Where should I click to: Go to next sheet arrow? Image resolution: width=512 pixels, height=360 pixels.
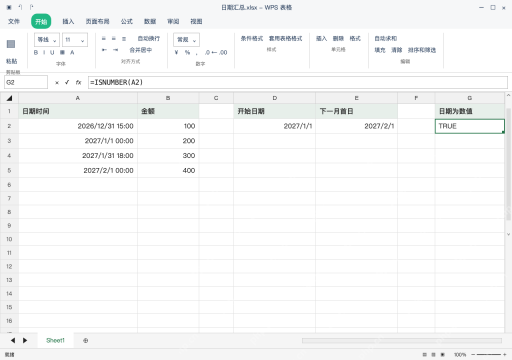25,340
